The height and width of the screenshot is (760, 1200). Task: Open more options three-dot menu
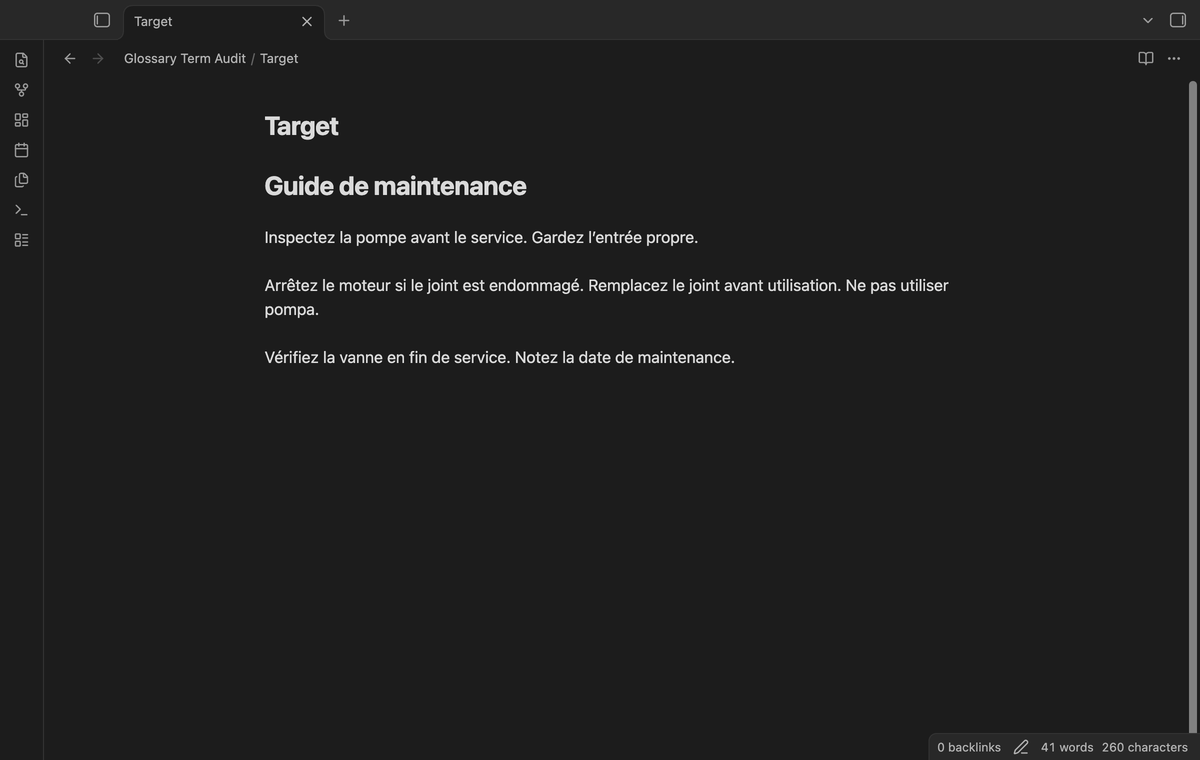(x=1174, y=58)
